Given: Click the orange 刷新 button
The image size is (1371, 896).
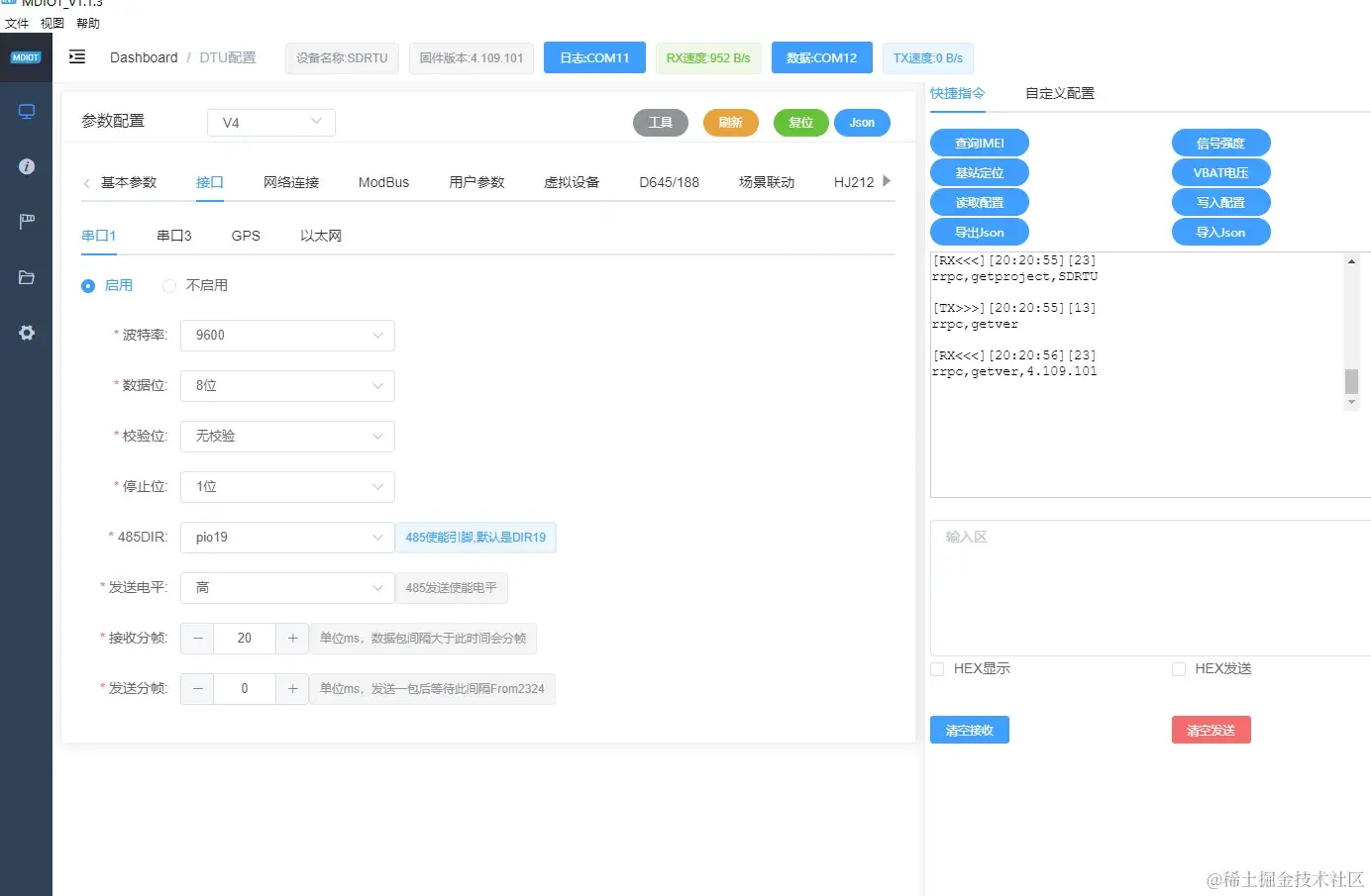Looking at the screenshot, I should pos(731,123).
